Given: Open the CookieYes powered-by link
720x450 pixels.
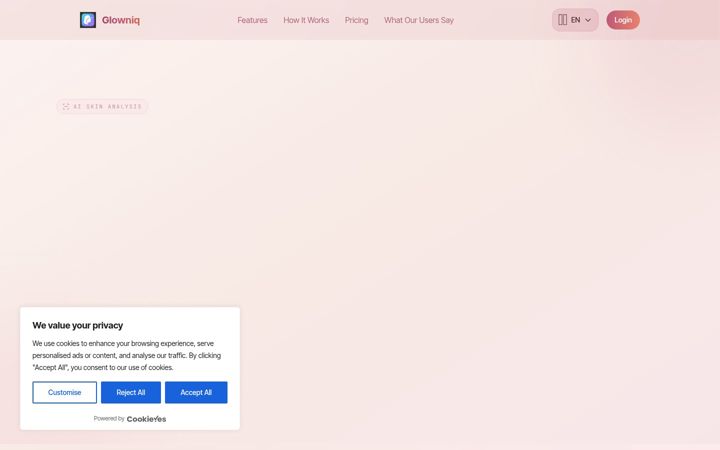Looking at the screenshot, I should pyautogui.click(x=146, y=419).
